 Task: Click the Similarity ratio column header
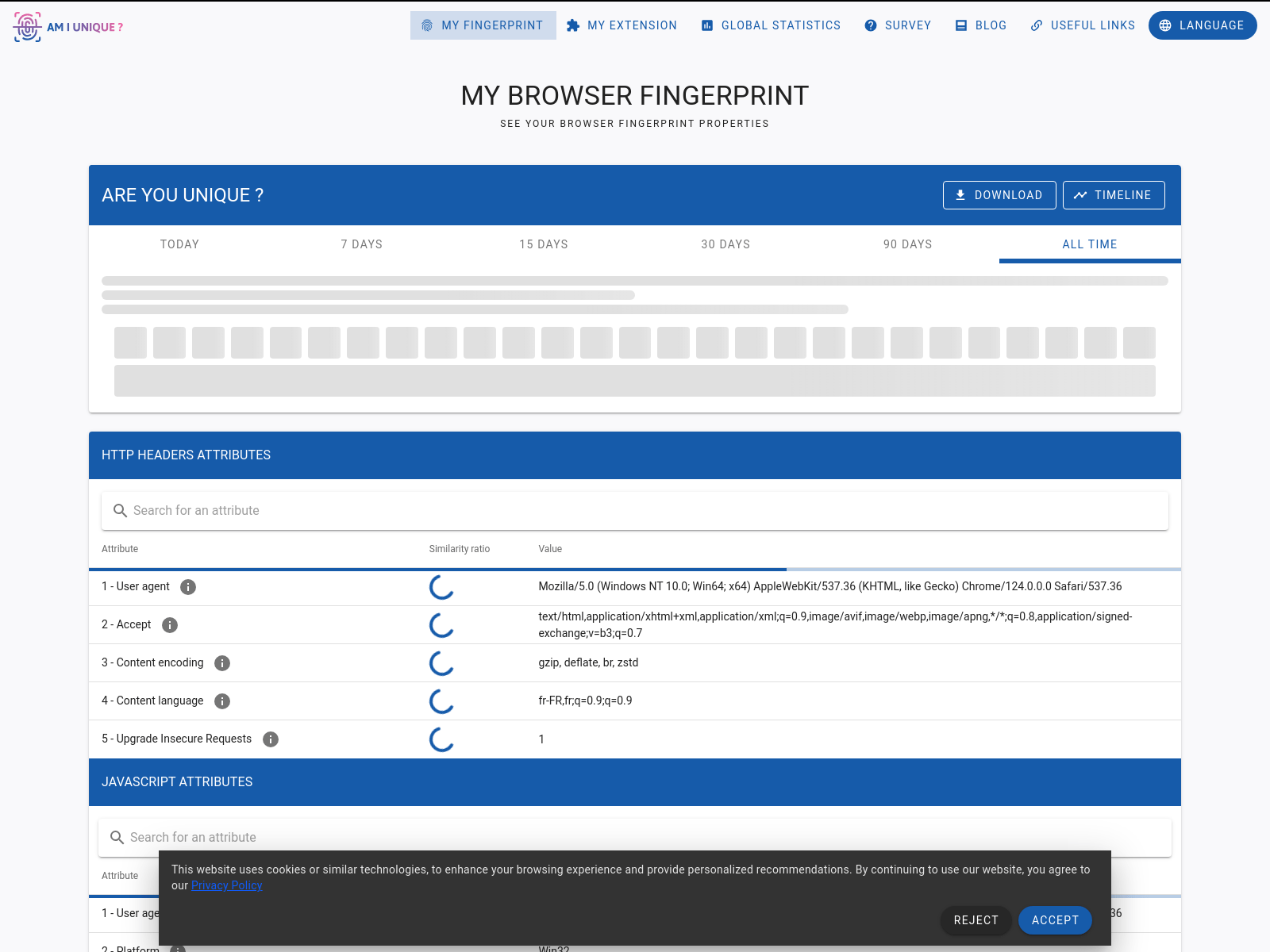(x=460, y=549)
